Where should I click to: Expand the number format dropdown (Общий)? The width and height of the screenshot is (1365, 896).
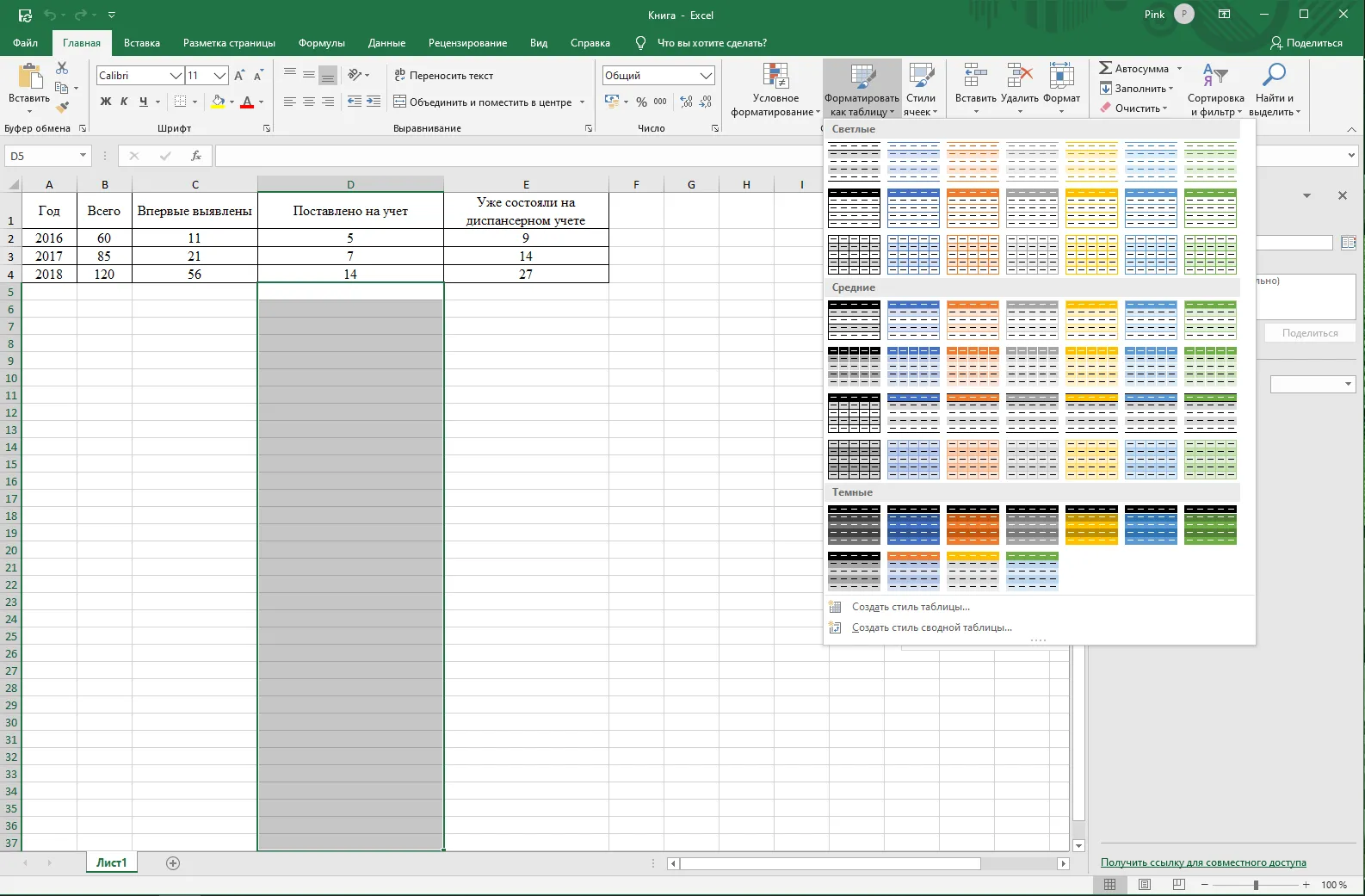click(707, 76)
